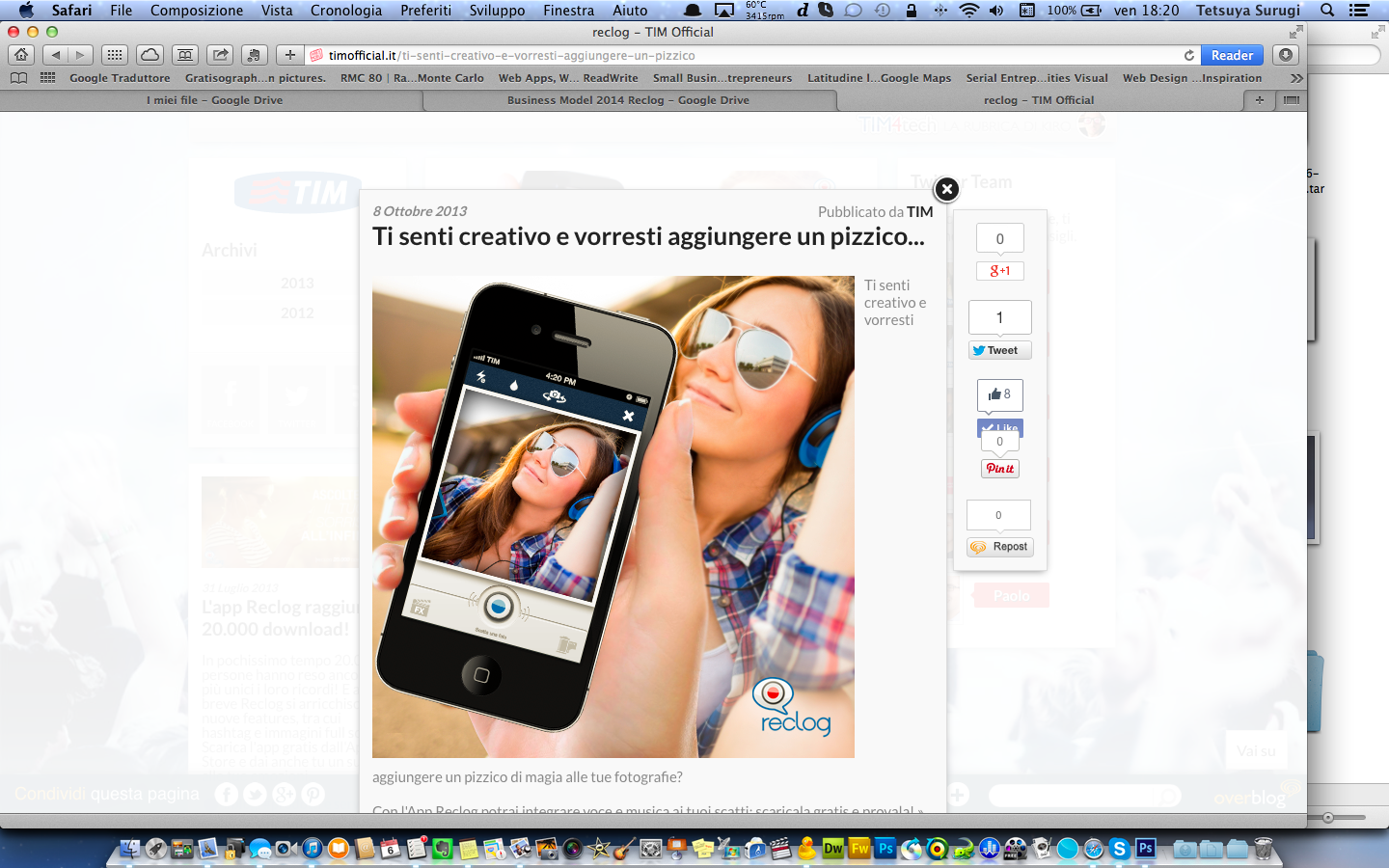
Task: Open Dreamweaver (Dw) from the Dock
Action: click(833, 849)
